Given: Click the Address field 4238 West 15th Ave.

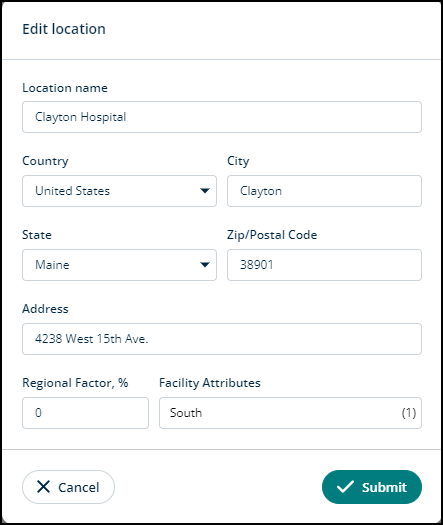Looking at the screenshot, I should 222,339.
